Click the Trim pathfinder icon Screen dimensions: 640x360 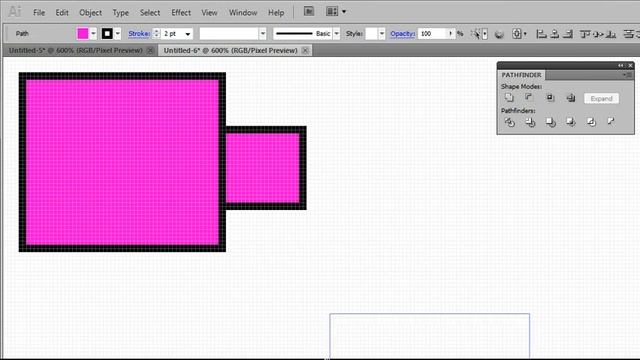(530, 122)
